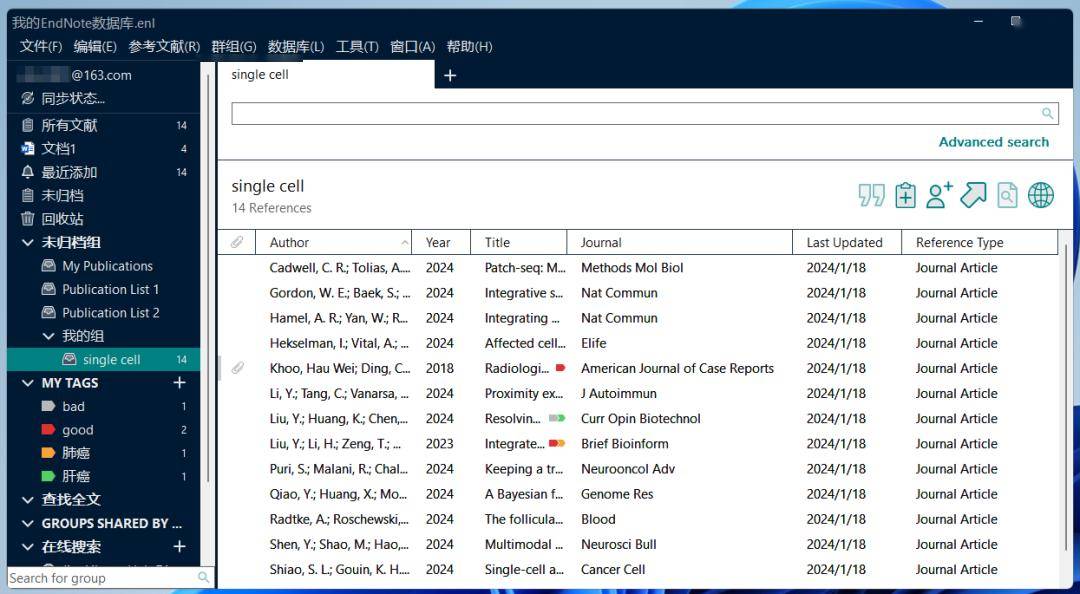Select the Insert Citation quotation icon
Viewport: 1080px width, 594px height.
[x=871, y=194]
